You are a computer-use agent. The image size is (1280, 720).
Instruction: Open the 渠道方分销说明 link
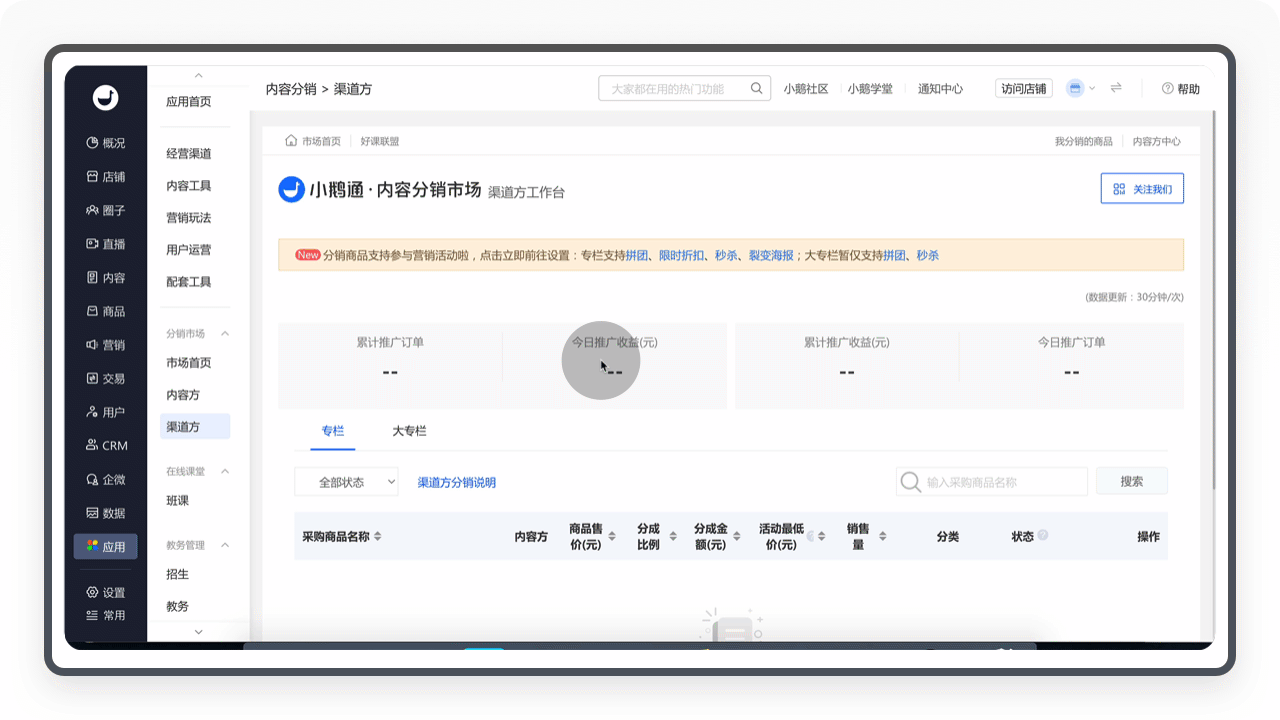(456, 483)
